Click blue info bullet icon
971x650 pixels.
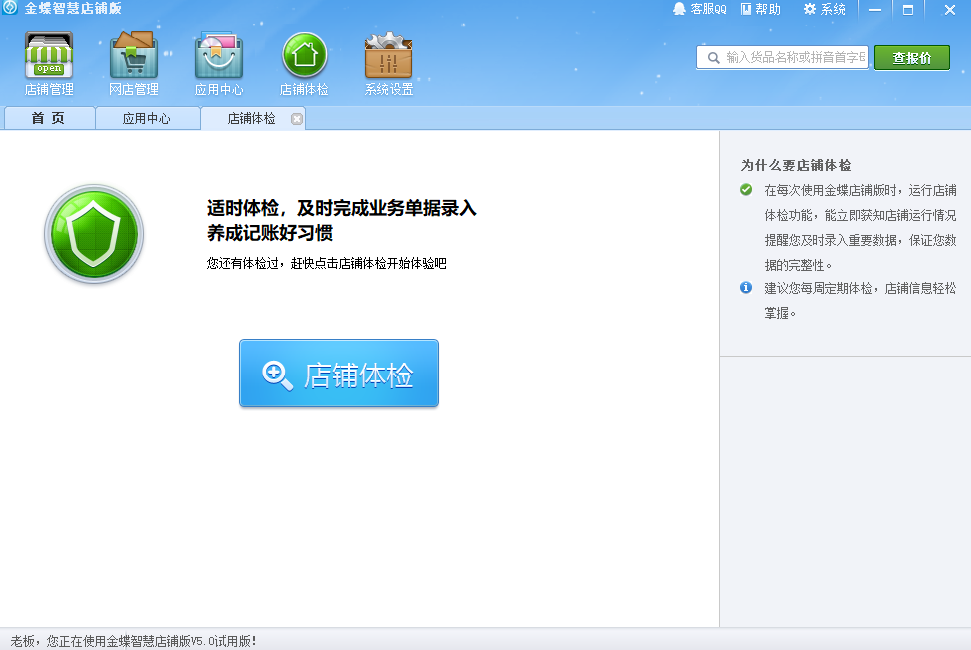tap(746, 287)
